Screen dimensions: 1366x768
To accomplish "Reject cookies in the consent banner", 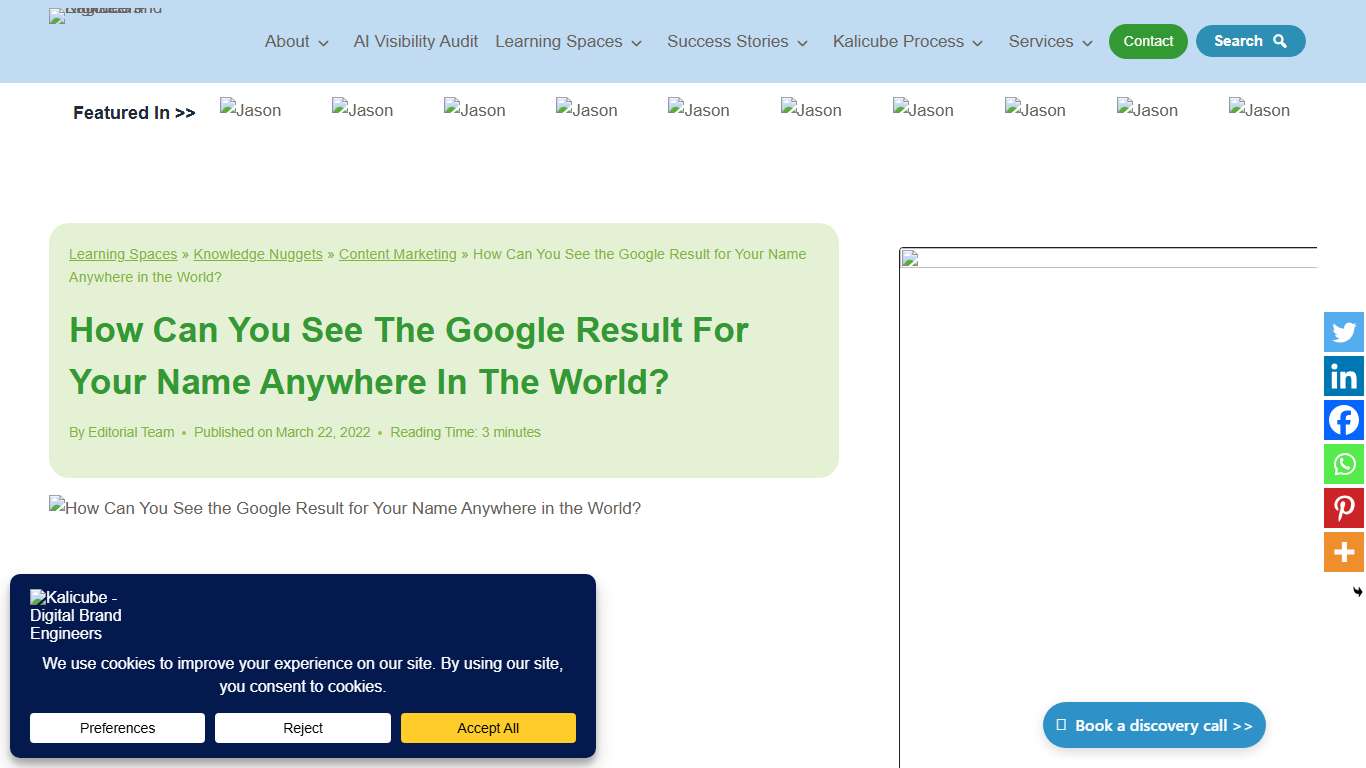I will point(302,728).
